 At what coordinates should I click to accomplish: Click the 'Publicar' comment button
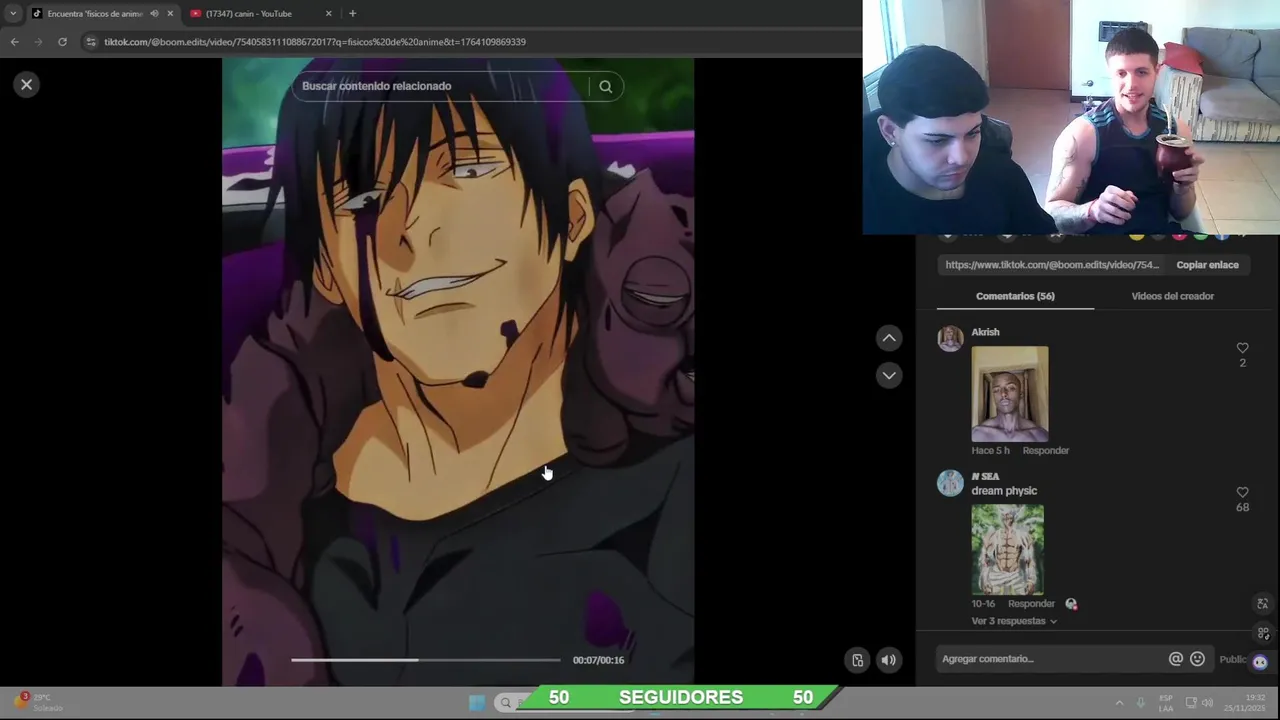coord(1233,659)
